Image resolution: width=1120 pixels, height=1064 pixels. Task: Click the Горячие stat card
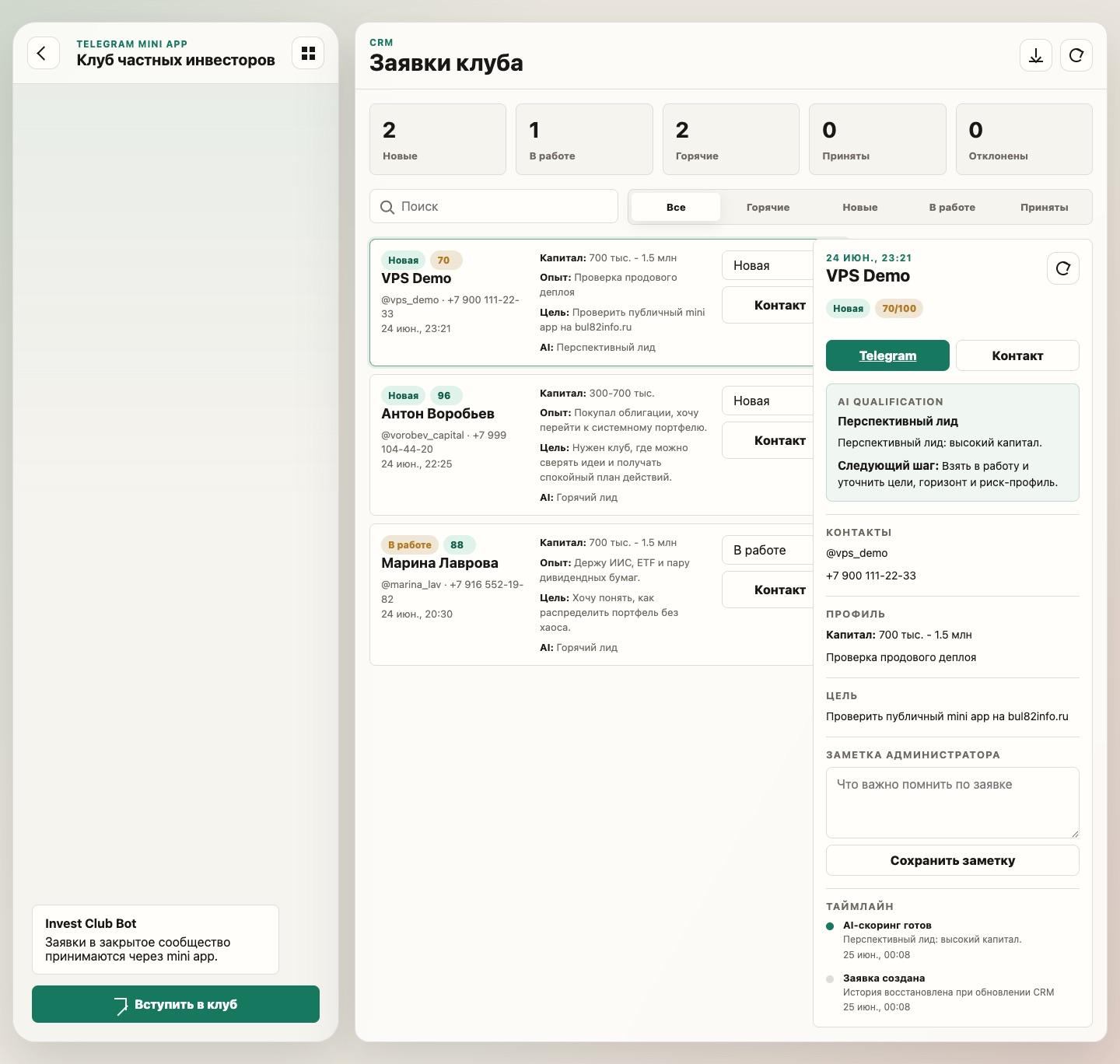click(731, 139)
